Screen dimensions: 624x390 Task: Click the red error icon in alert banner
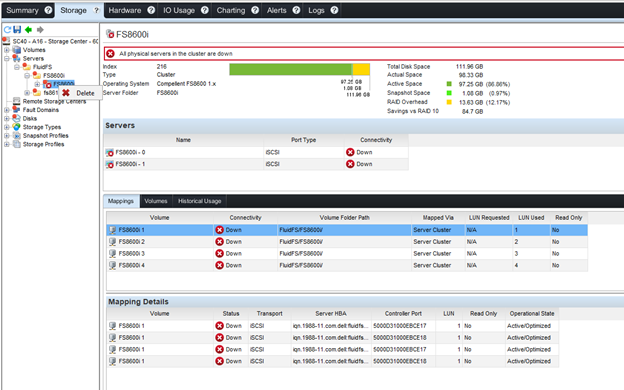click(110, 54)
